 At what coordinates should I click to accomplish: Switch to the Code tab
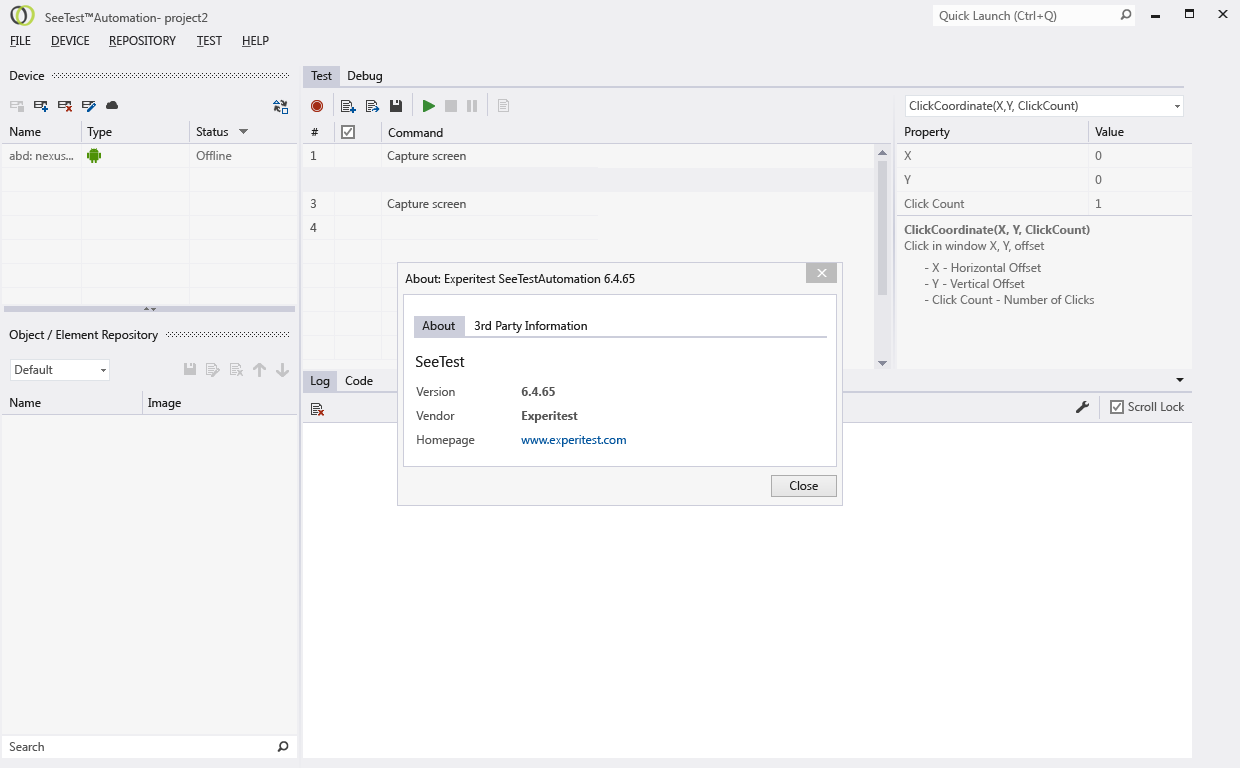point(359,381)
